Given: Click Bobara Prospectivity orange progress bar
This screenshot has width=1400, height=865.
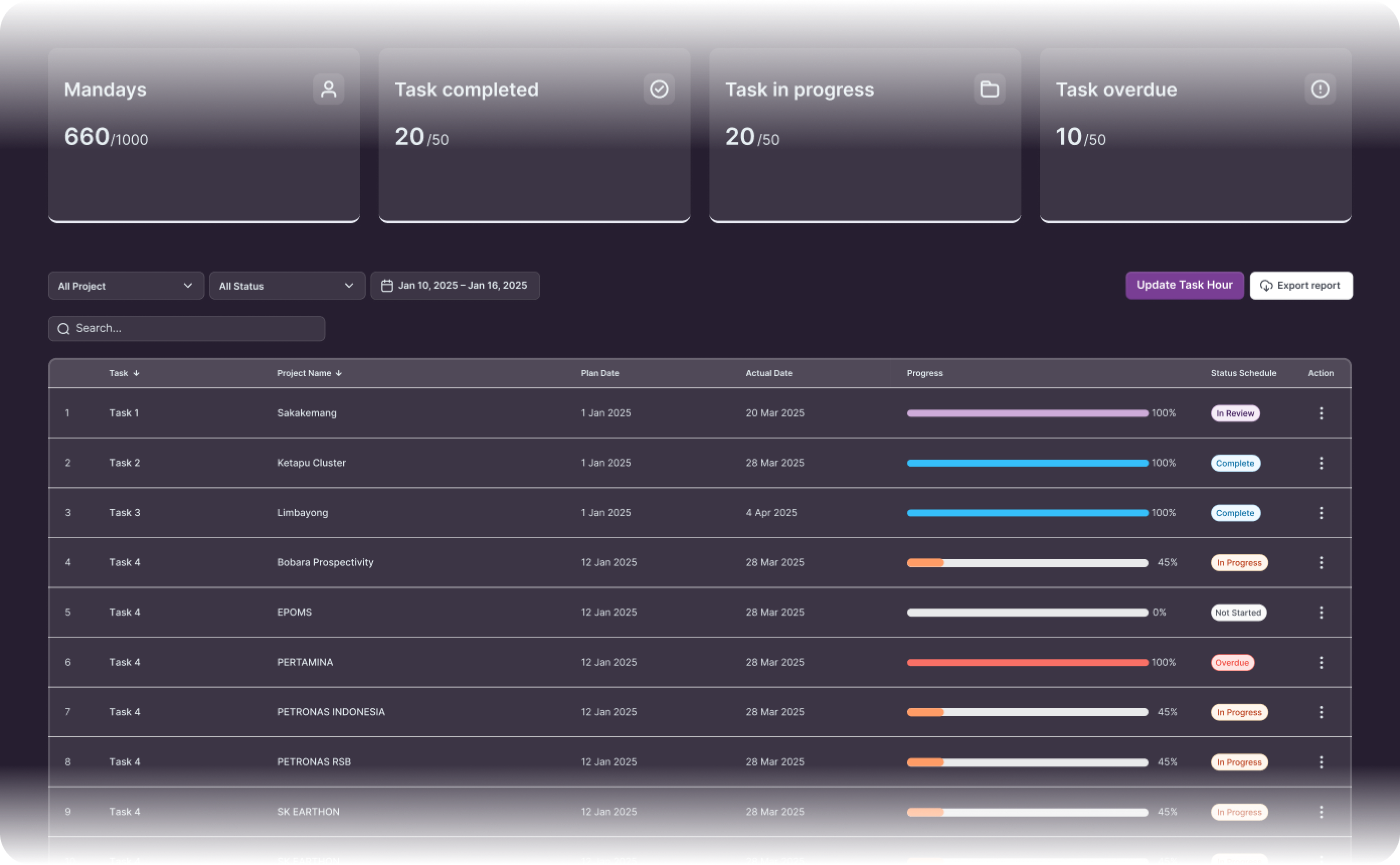Looking at the screenshot, I should point(1027,562).
